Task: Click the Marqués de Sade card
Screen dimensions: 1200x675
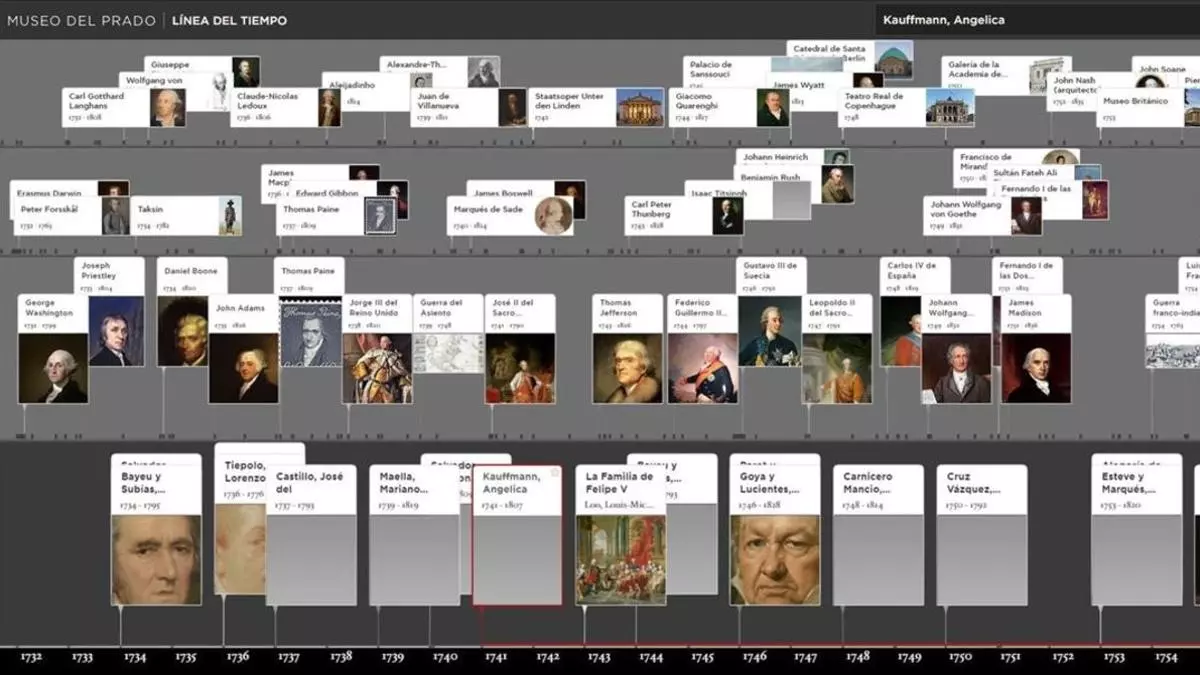Action: click(x=510, y=215)
